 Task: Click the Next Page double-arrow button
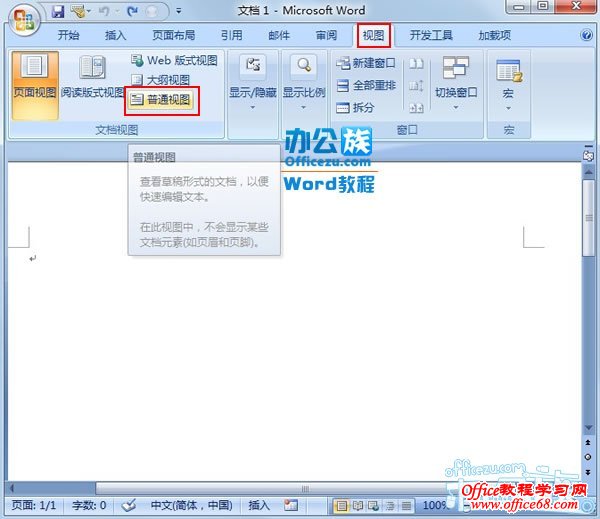point(588,472)
